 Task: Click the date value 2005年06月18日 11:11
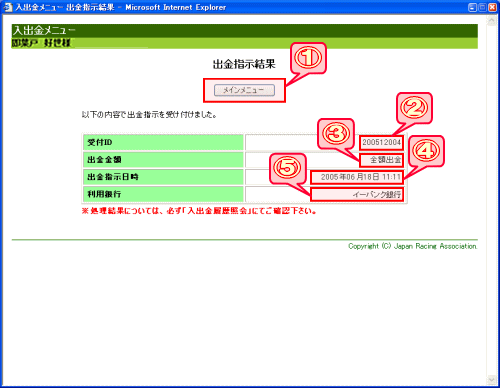pyautogui.click(x=361, y=177)
